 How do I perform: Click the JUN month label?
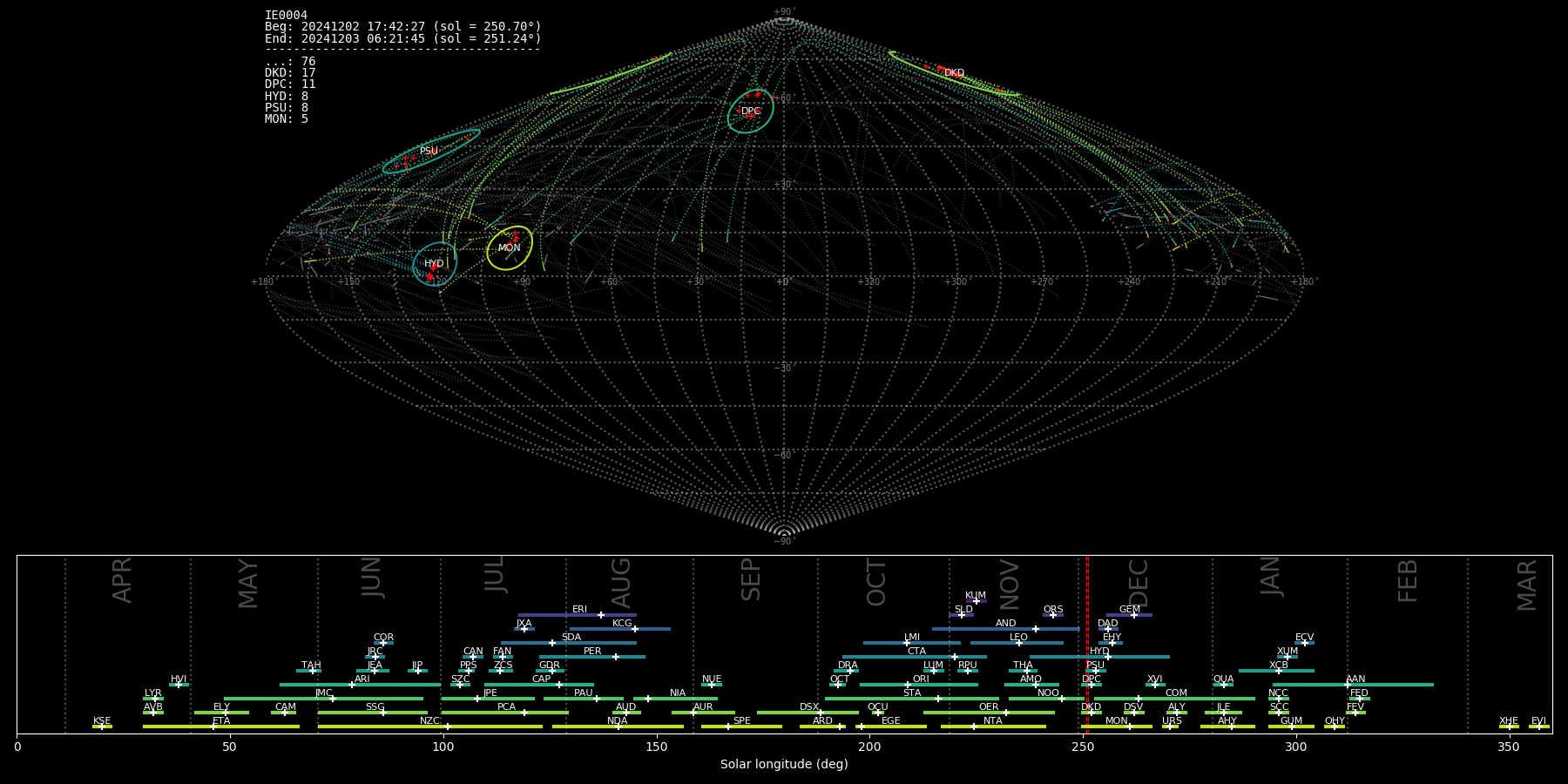click(372, 577)
